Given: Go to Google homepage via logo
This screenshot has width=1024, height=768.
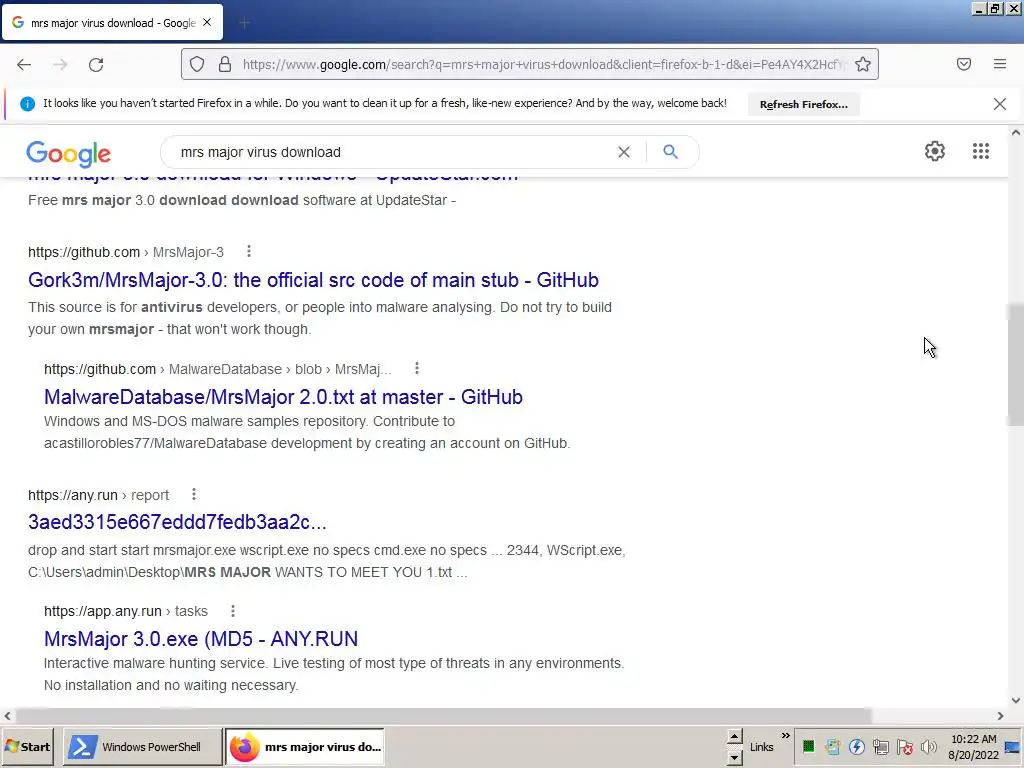Looking at the screenshot, I should 69,153.
